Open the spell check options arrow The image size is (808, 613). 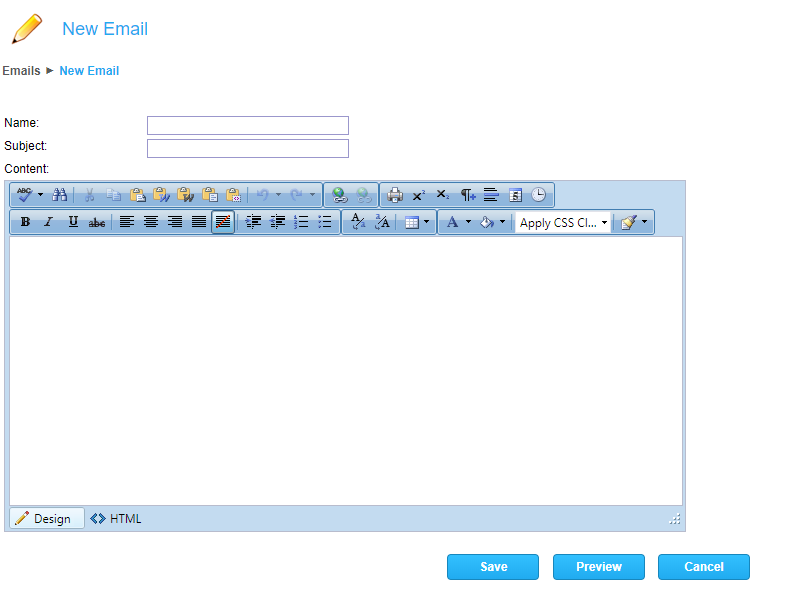click(41, 195)
